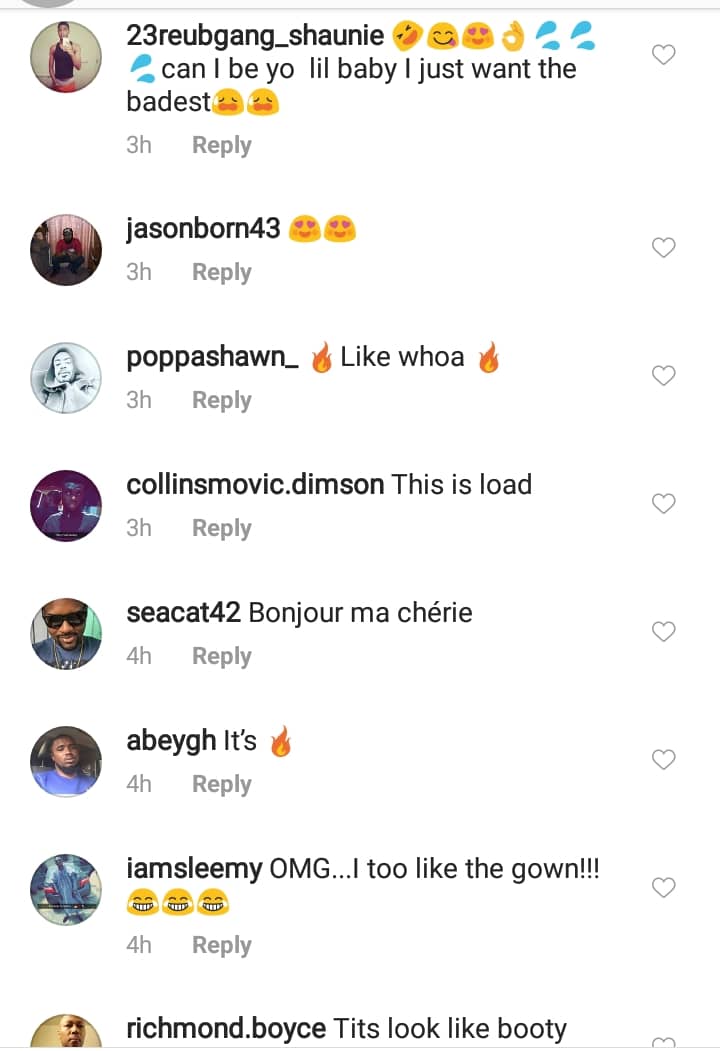Like poppashawn_'s "Like whoa" comment
This screenshot has height=1051, width=720.
pos(664,375)
